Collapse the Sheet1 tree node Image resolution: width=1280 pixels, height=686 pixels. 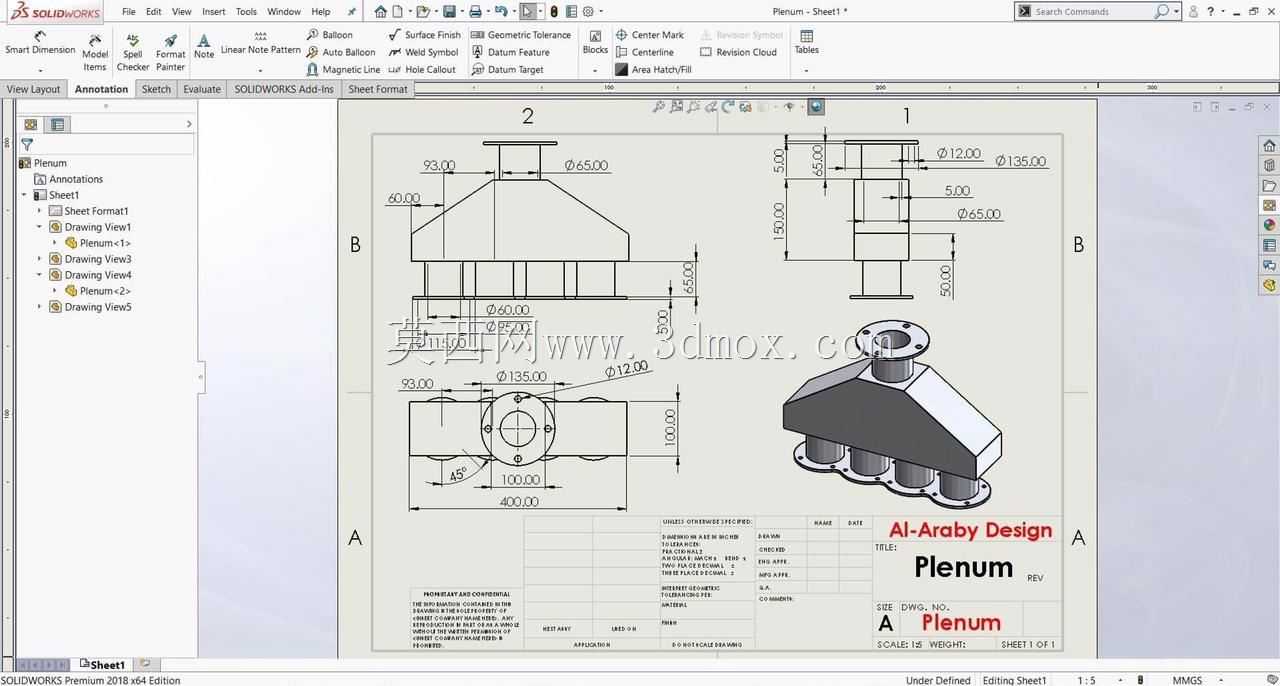(x=24, y=195)
